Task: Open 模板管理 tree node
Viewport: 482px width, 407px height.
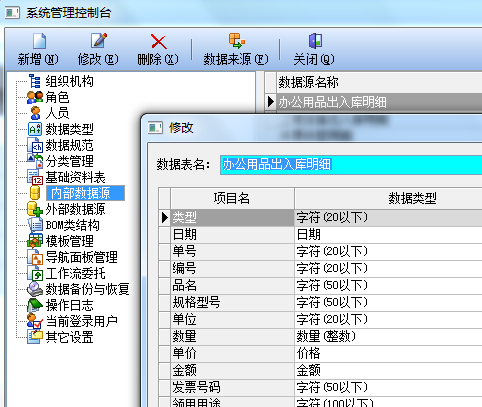Action: coord(69,241)
